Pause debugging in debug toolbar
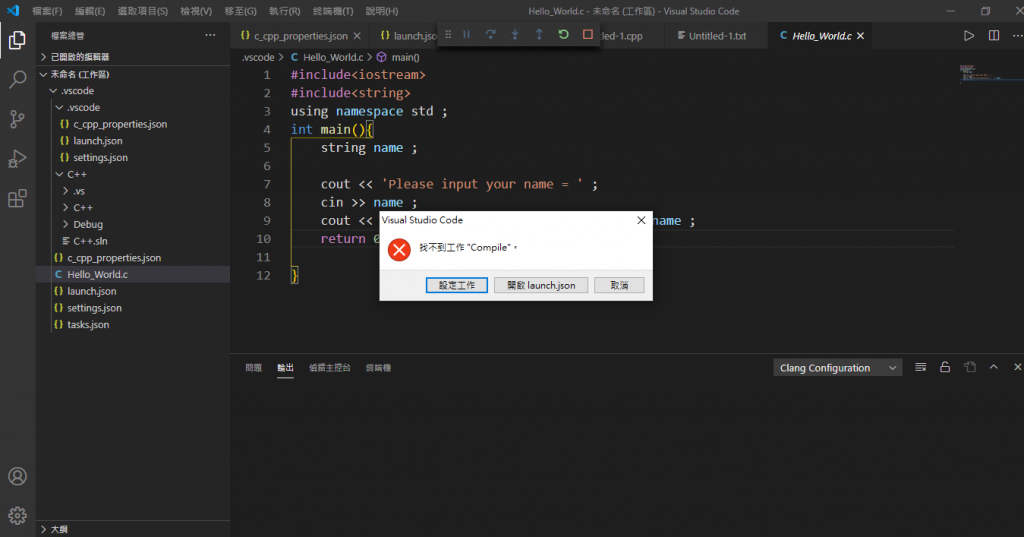This screenshot has height=537, width=1024. 466,35
